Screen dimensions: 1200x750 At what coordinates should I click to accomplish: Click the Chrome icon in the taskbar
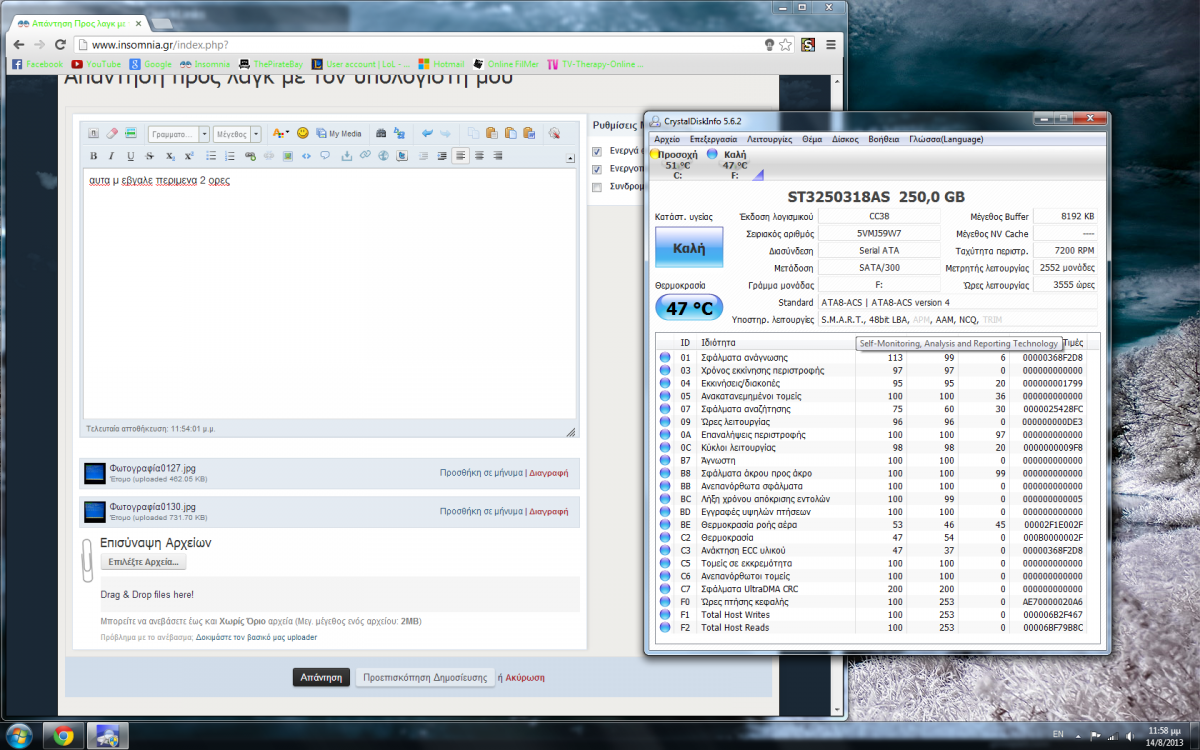(x=63, y=735)
